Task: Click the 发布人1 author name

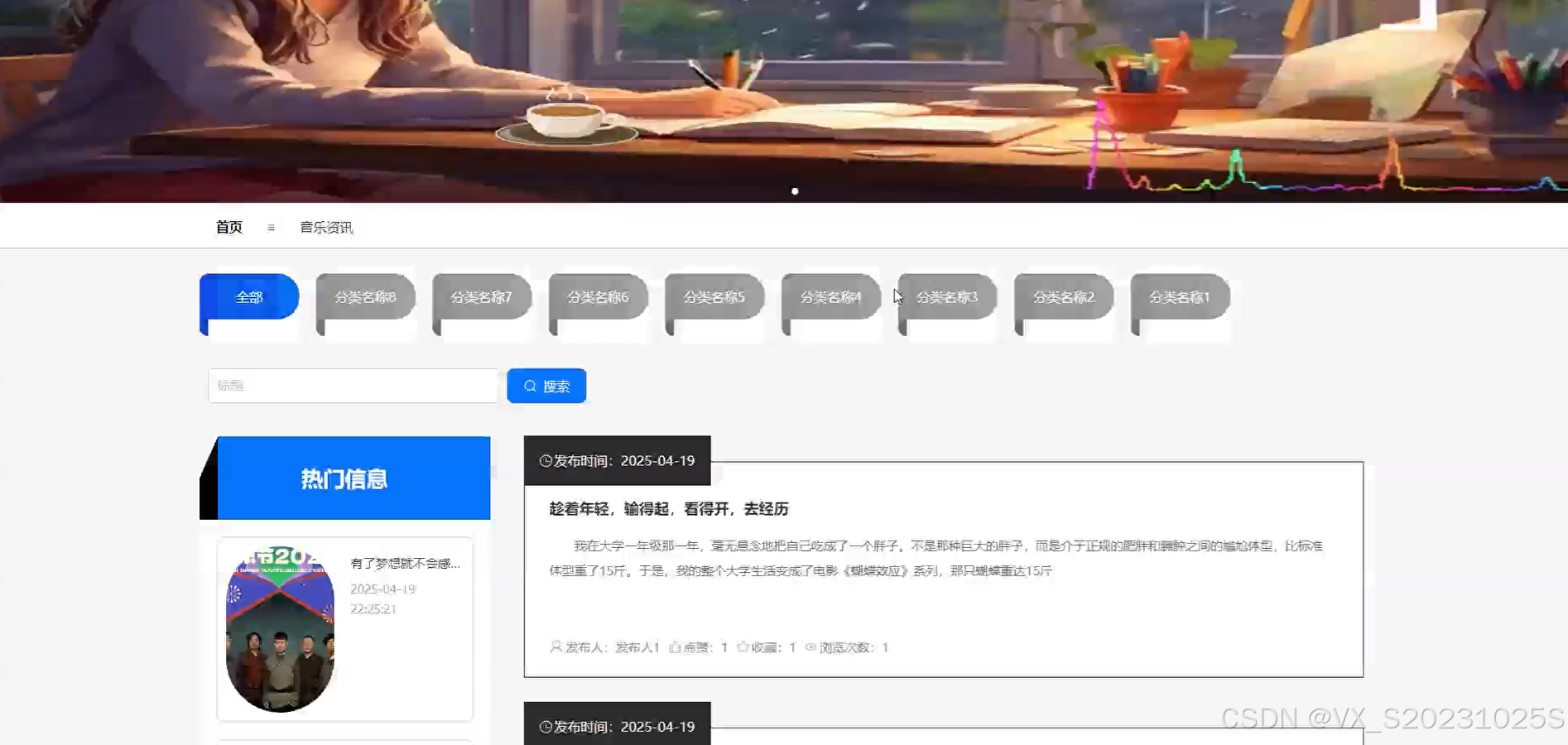Action: point(637,647)
